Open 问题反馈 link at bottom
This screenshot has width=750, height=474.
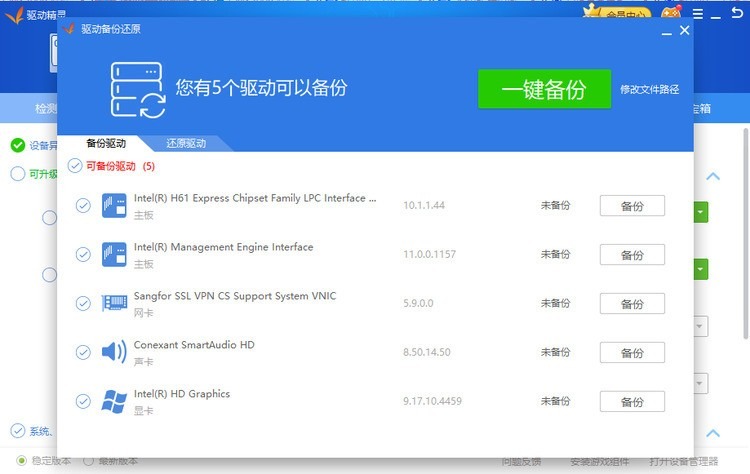[x=521, y=461]
